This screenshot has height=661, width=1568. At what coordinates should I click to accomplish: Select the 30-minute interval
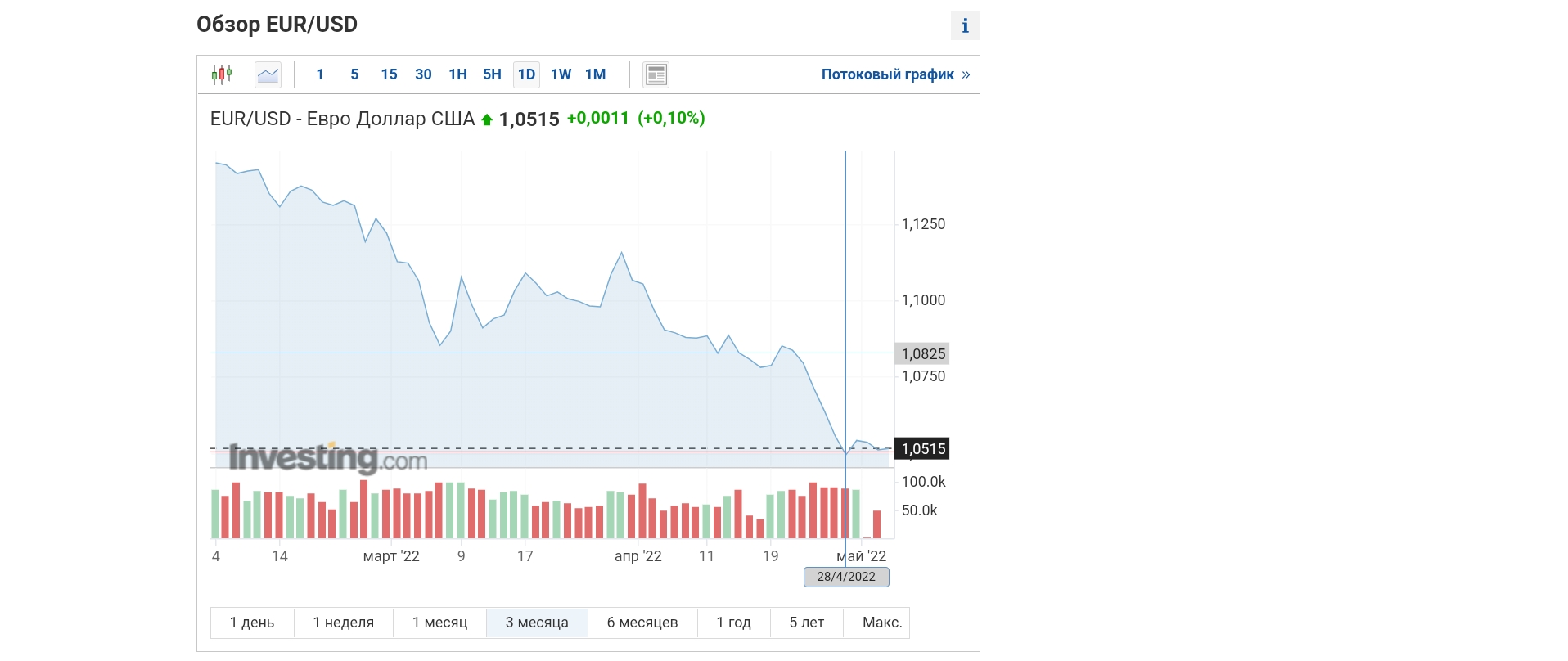click(423, 74)
